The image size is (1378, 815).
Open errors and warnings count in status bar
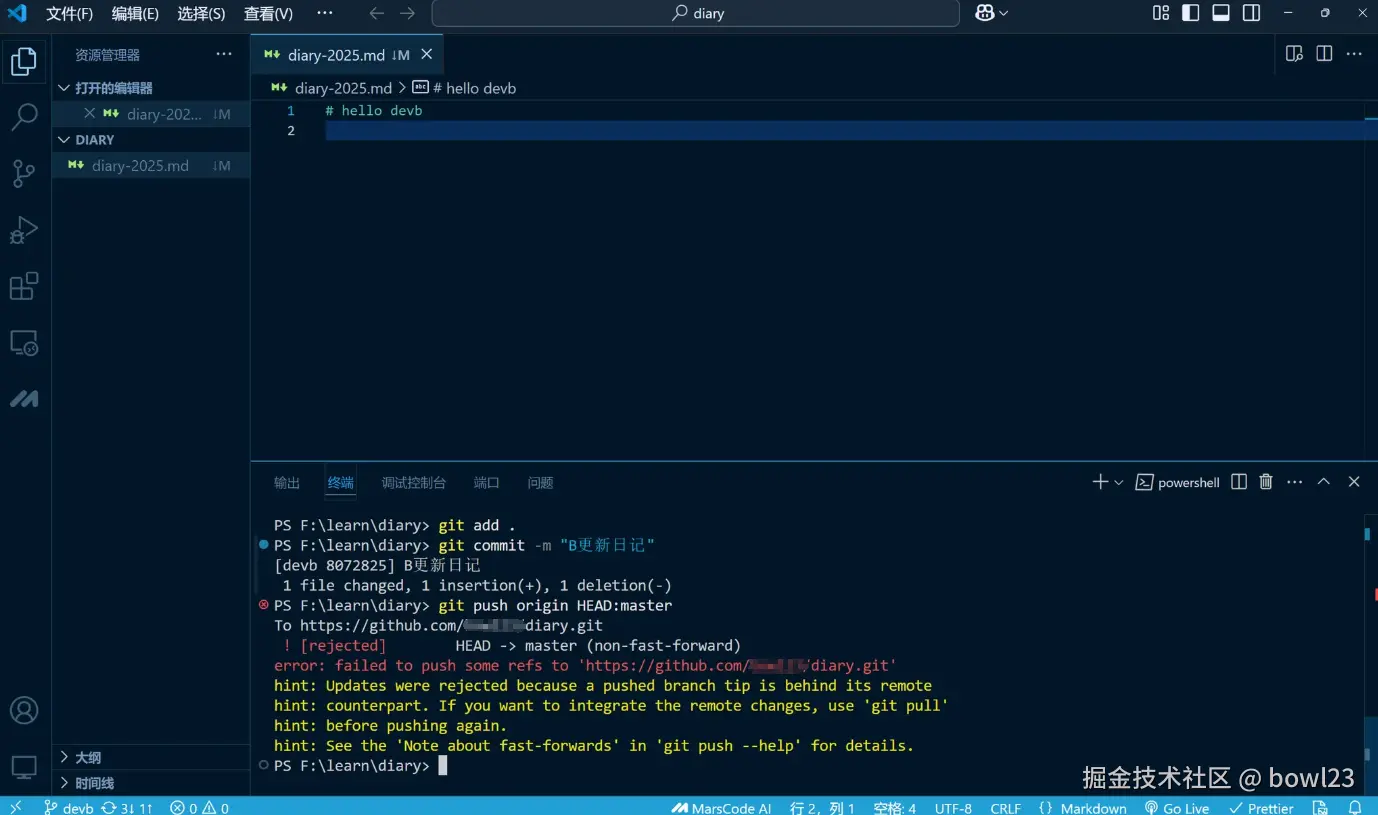(199, 807)
